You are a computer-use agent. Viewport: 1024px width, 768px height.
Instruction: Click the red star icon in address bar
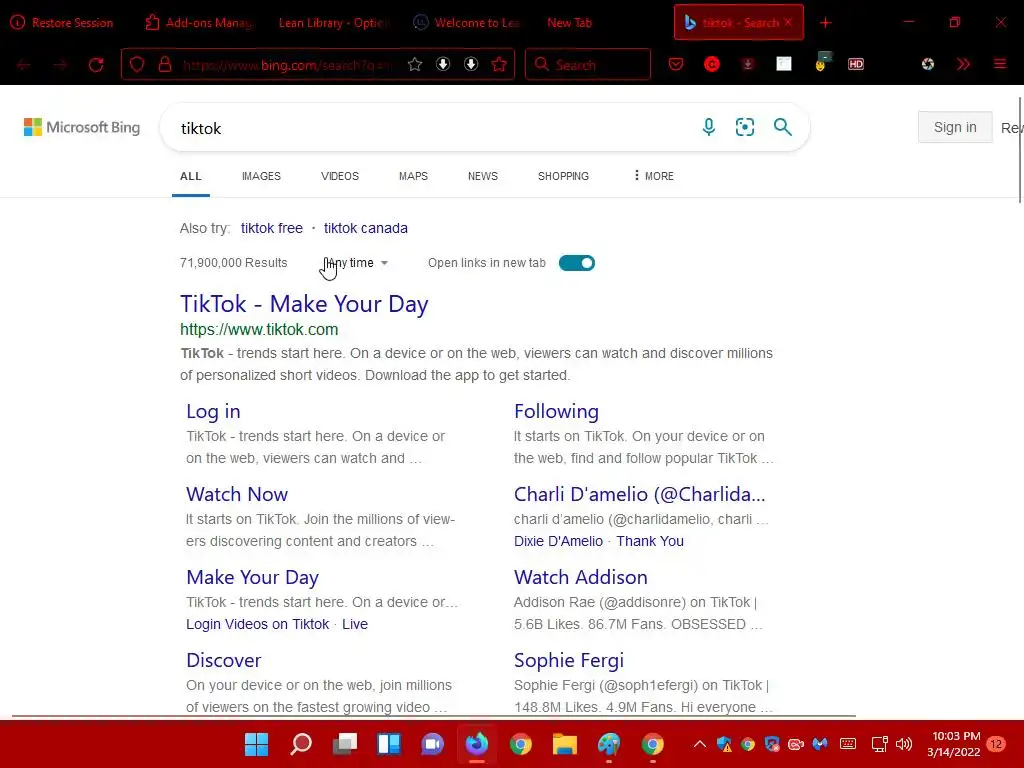(499, 64)
